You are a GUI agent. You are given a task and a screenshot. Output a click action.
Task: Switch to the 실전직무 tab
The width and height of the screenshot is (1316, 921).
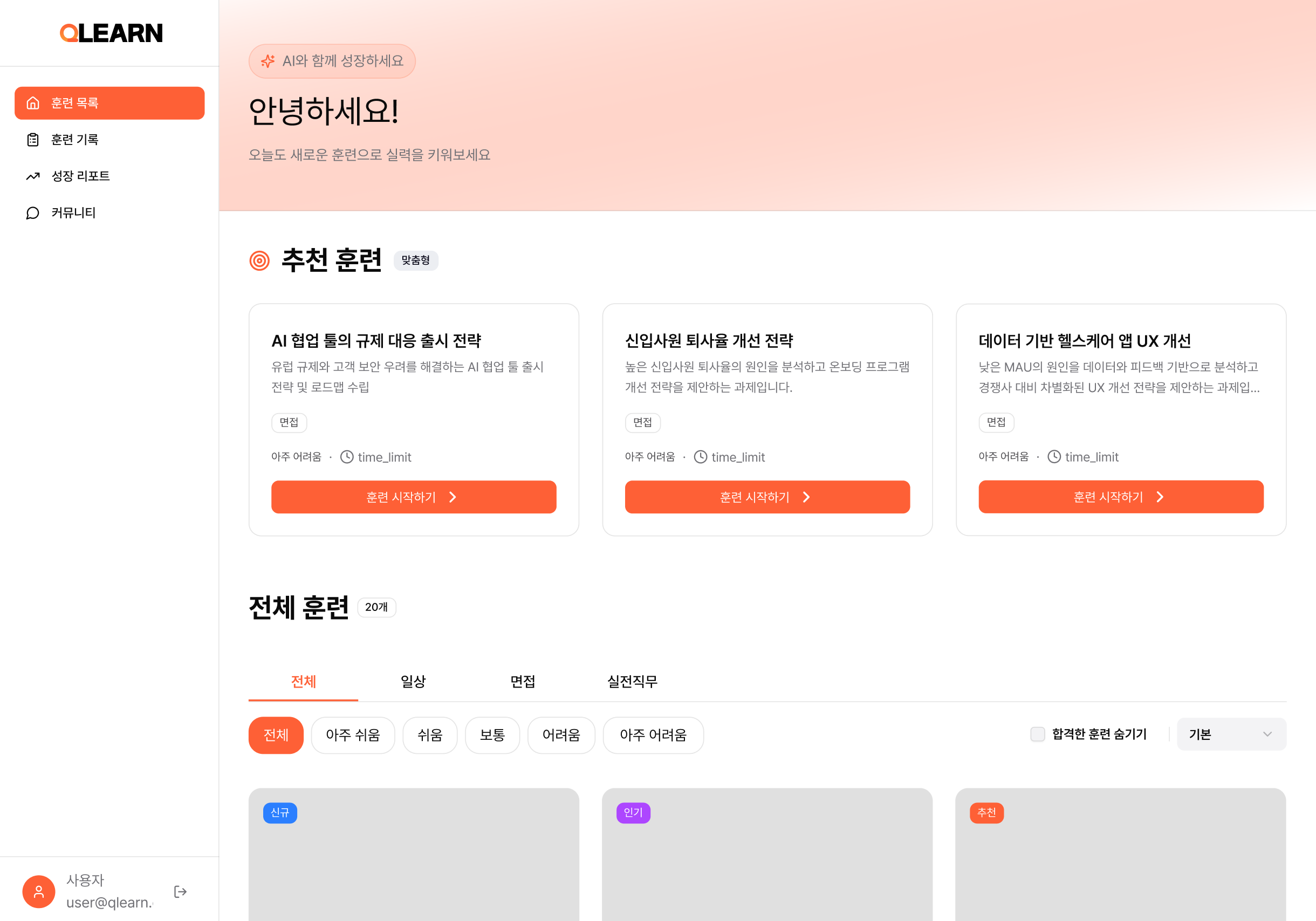(x=632, y=682)
